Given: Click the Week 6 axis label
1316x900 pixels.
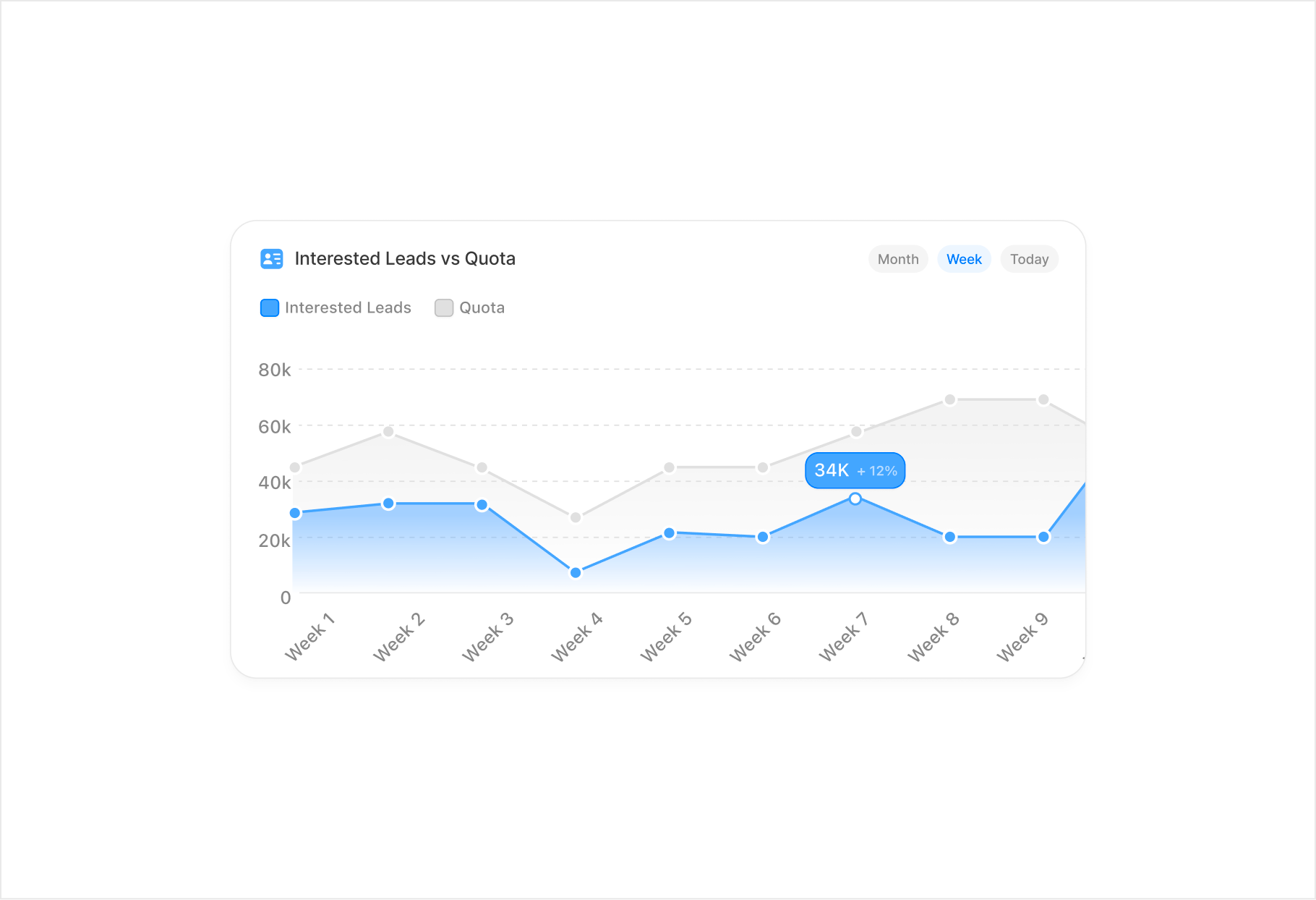Looking at the screenshot, I should (x=756, y=637).
